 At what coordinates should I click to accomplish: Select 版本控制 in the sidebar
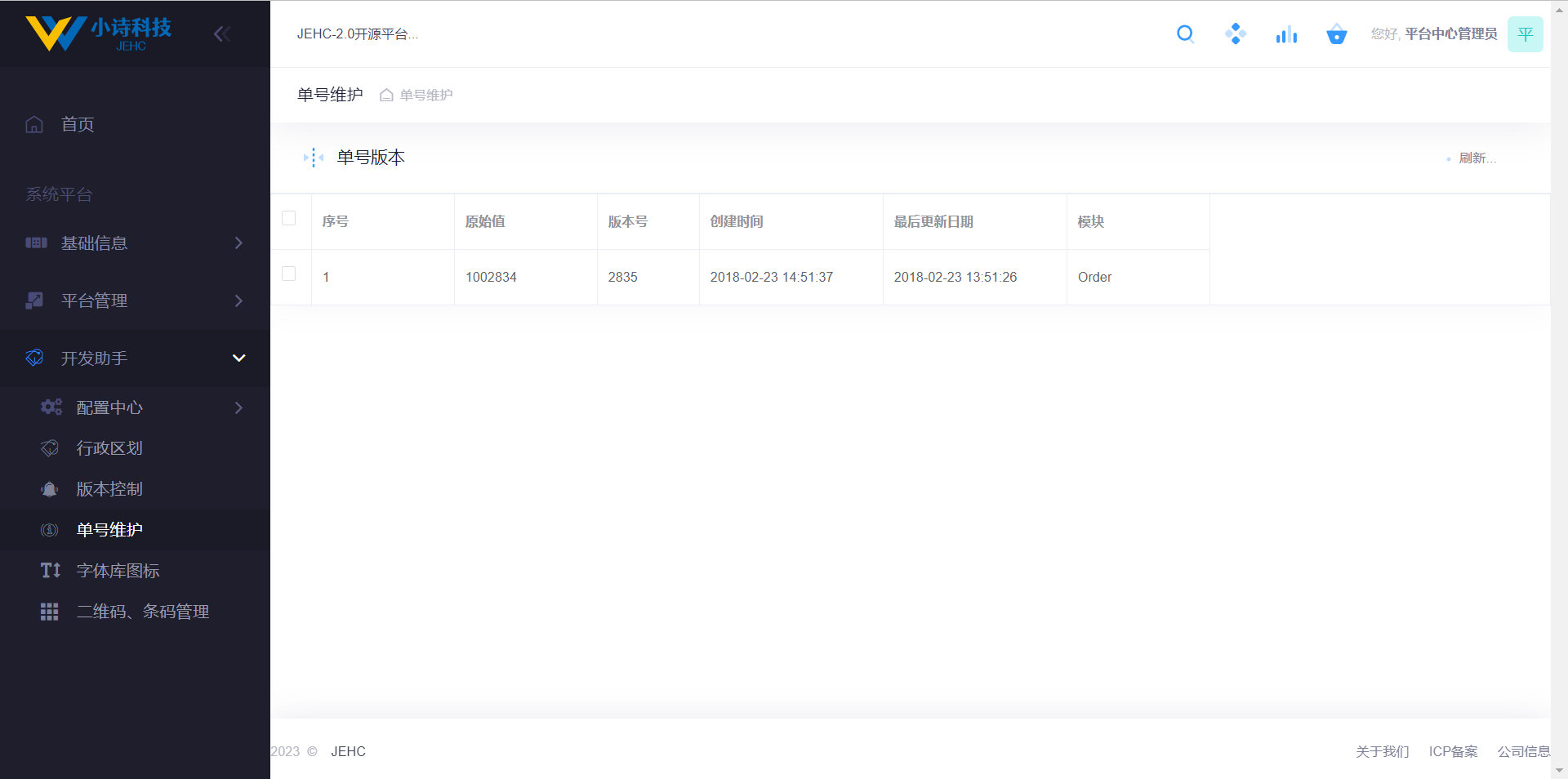pos(109,489)
